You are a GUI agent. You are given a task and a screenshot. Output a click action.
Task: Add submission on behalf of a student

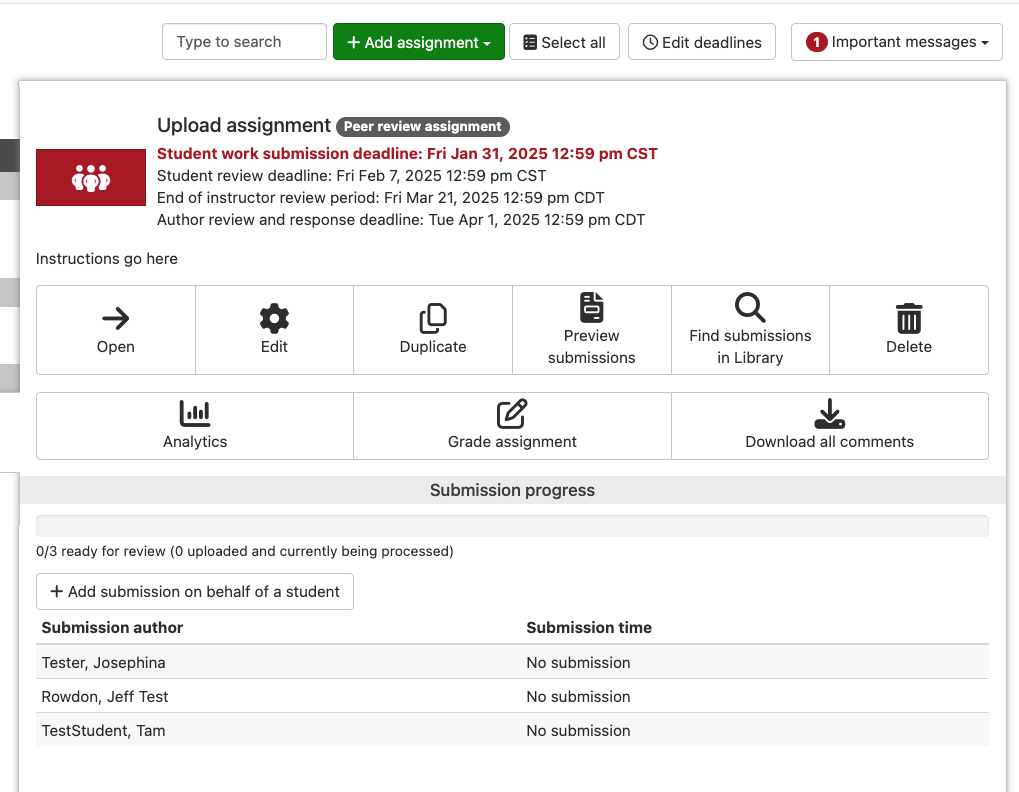click(x=195, y=591)
